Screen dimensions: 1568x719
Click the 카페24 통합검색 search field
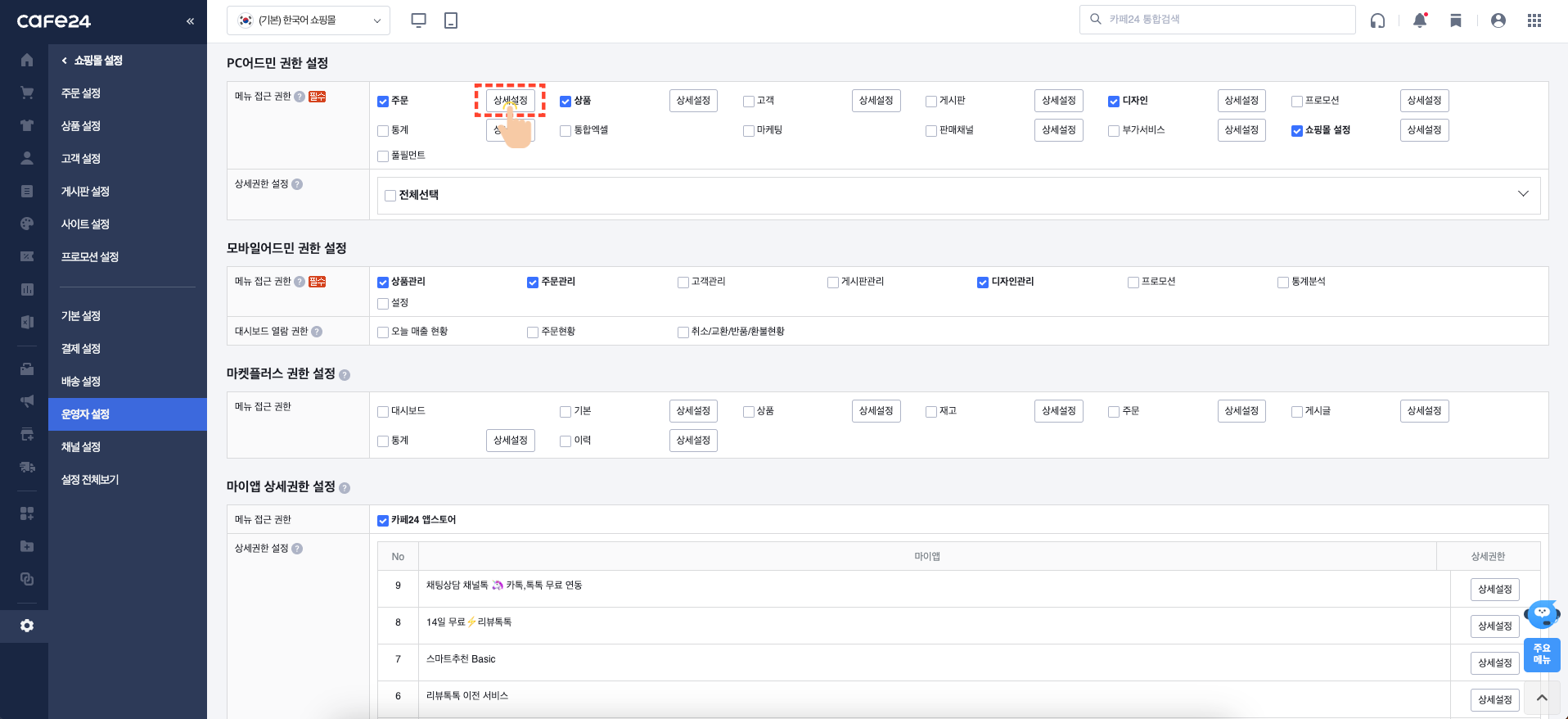point(1218,20)
